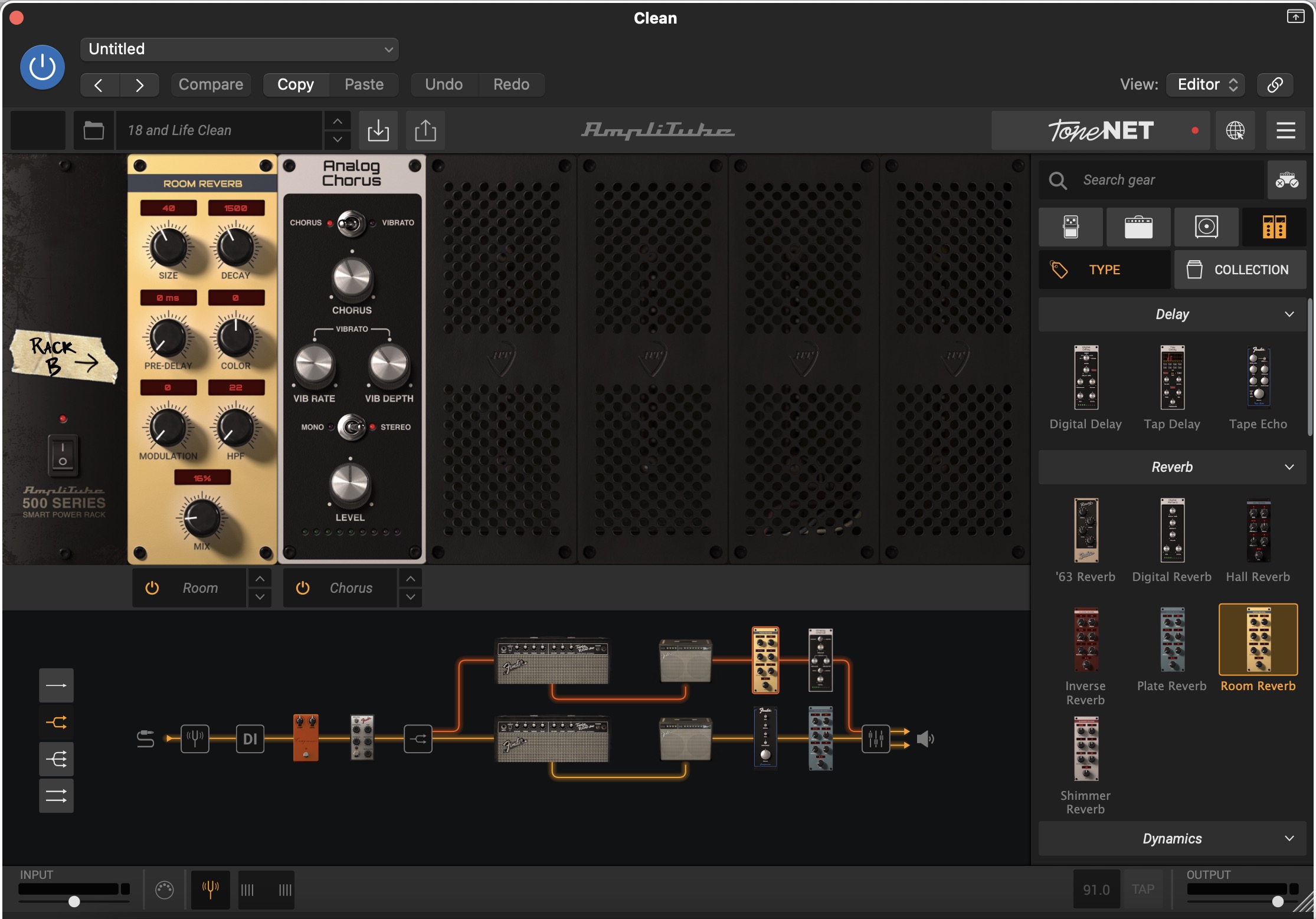Flip the Chorus/Vibrato toggle switch
Viewport: 1316px width, 919px height.
click(351, 224)
